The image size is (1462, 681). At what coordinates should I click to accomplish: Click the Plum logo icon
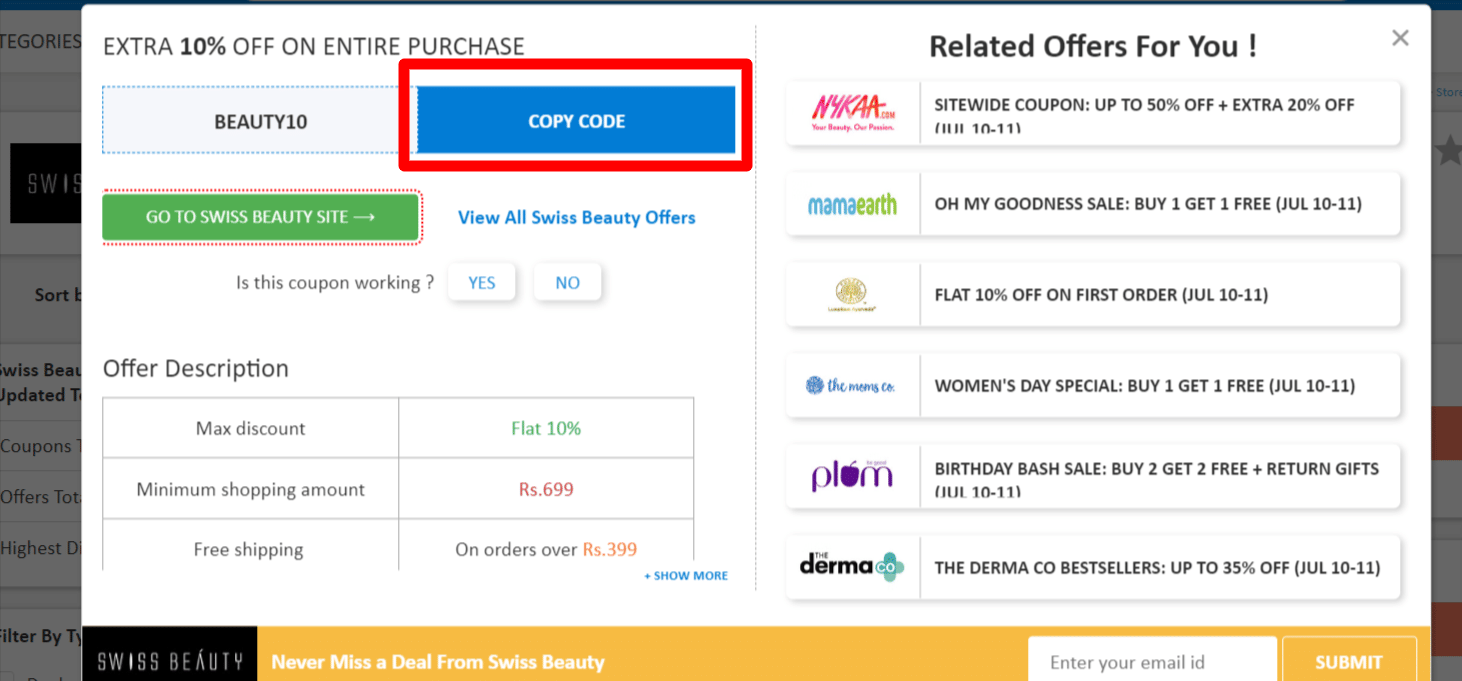pos(852,476)
